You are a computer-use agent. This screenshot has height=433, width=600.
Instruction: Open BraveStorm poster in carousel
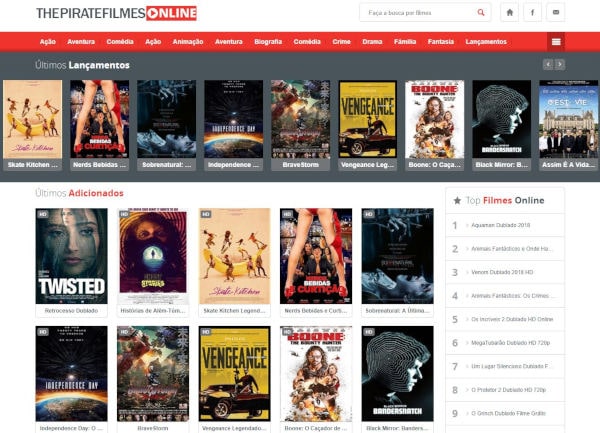tap(300, 119)
